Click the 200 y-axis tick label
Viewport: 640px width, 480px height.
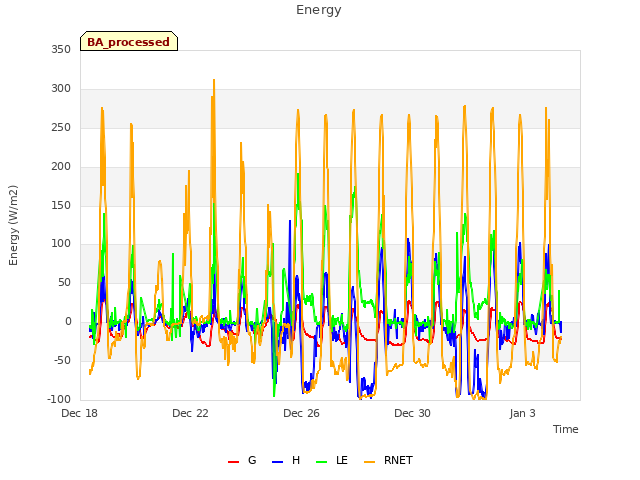pyautogui.click(x=61, y=167)
